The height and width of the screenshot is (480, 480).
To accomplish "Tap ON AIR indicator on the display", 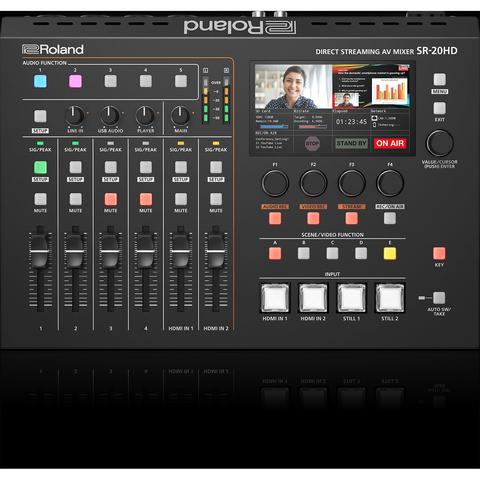I will [x=390, y=143].
